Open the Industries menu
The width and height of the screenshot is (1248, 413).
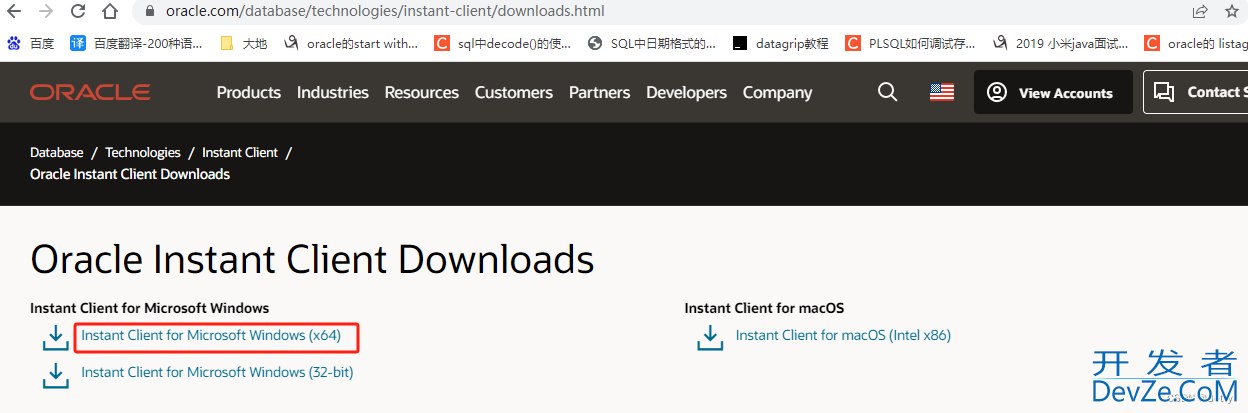coord(333,92)
